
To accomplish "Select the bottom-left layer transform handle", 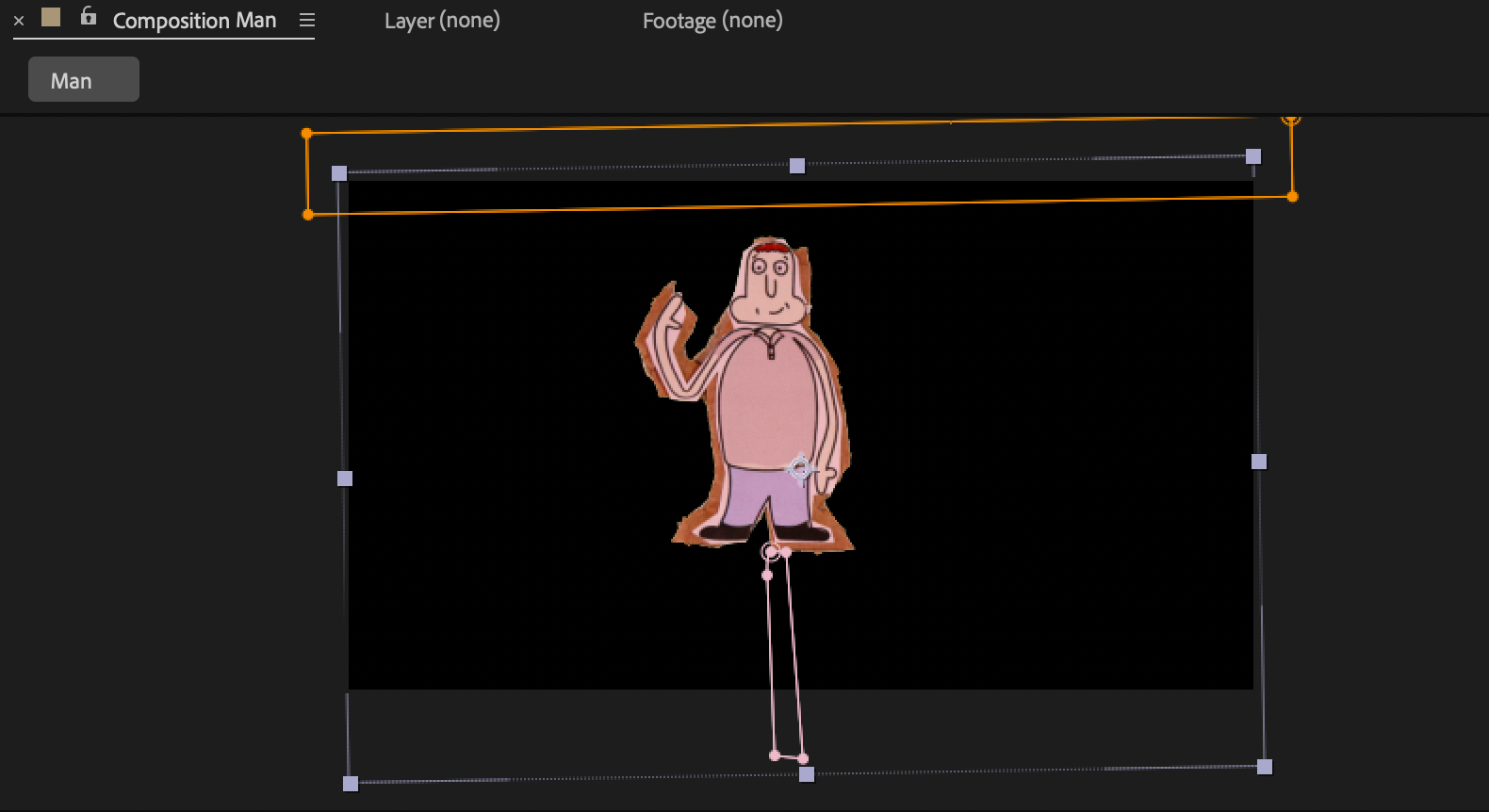I will [351, 784].
